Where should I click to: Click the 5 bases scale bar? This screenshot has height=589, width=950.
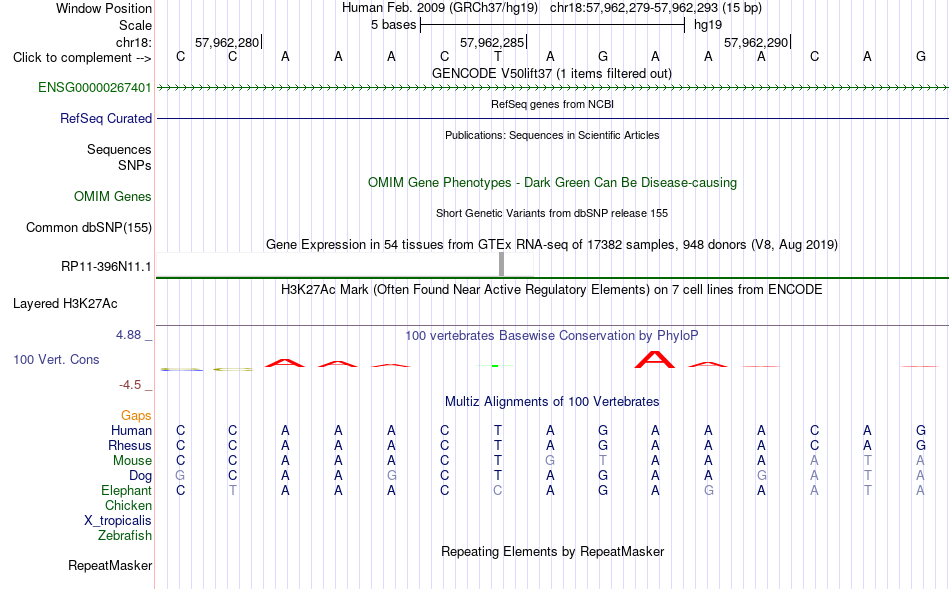(x=552, y=25)
